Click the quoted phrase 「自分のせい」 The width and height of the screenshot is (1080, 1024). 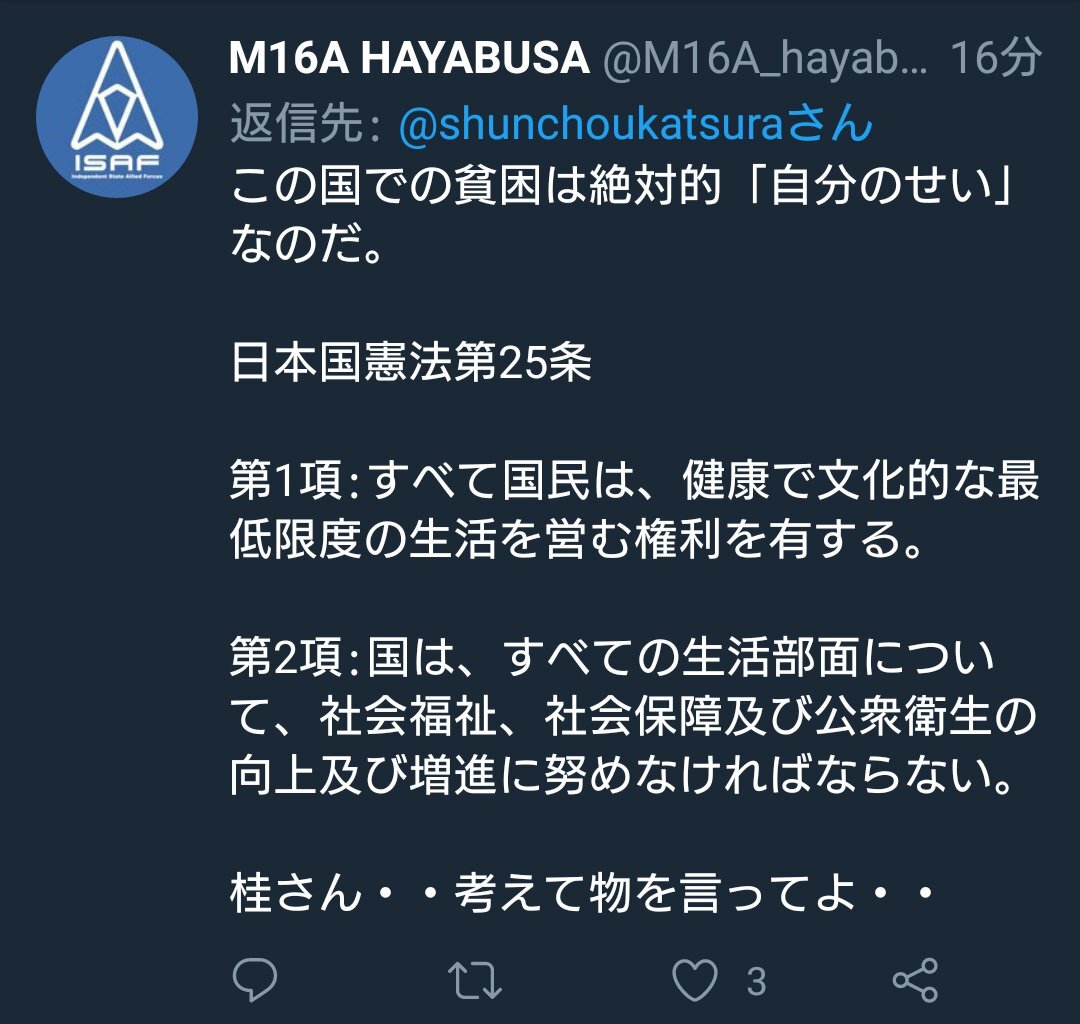878,185
